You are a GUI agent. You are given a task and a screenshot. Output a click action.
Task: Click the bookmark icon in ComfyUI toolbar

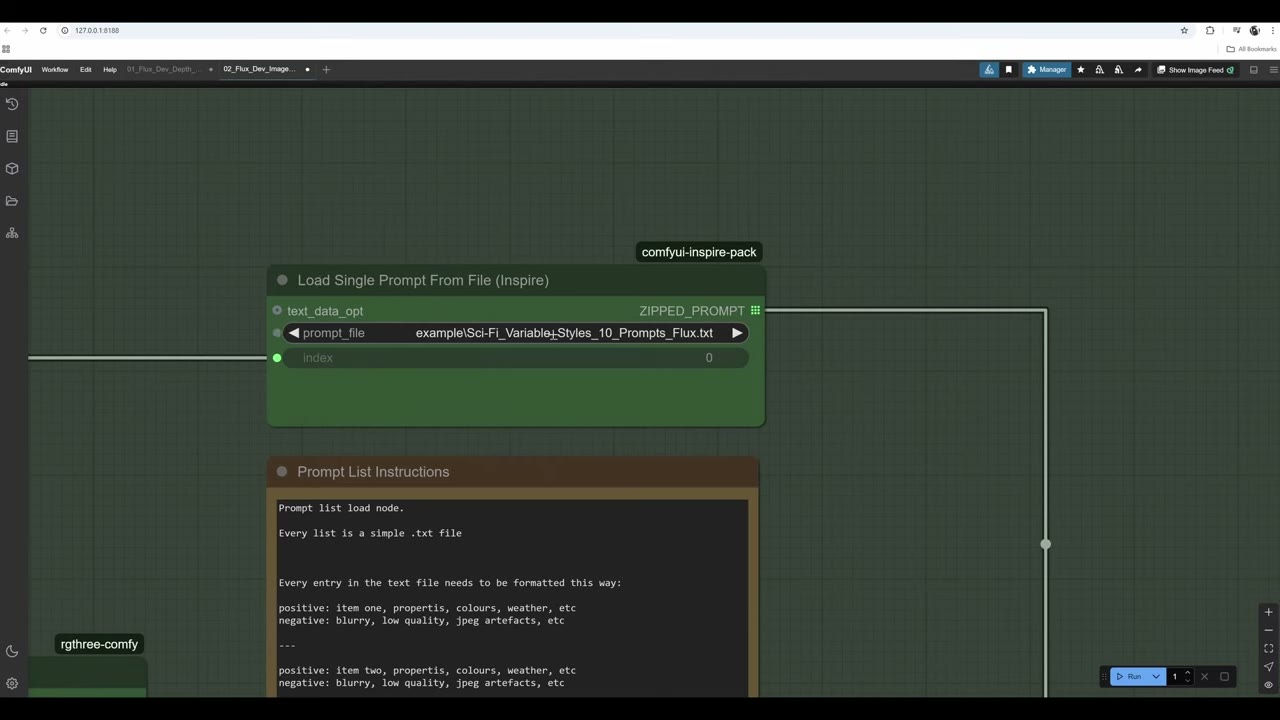(x=1008, y=70)
